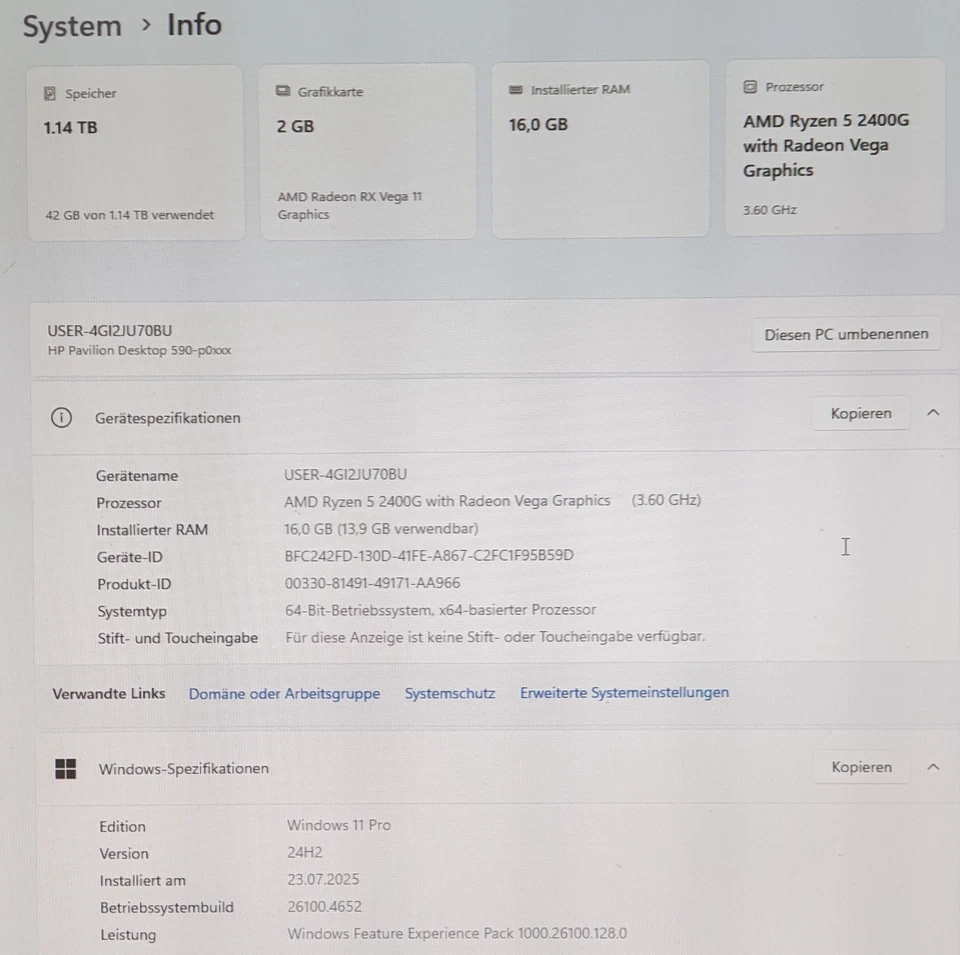Click Diesen PC umbenennen

pyautogui.click(x=846, y=334)
